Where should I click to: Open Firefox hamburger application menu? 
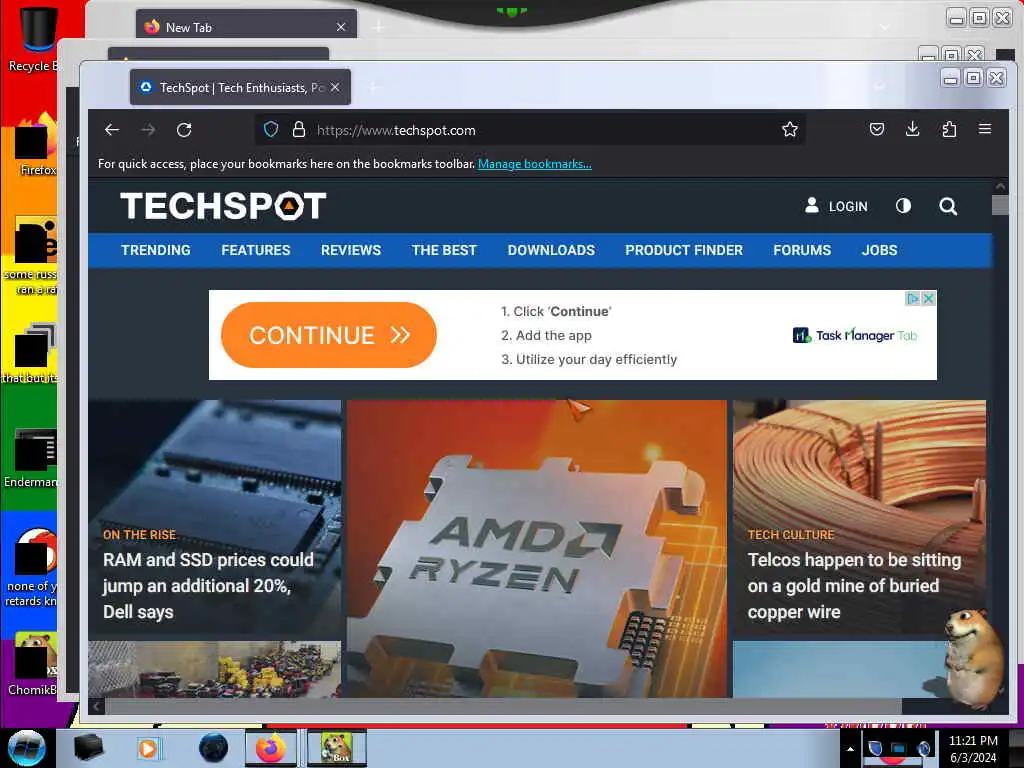pos(985,129)
